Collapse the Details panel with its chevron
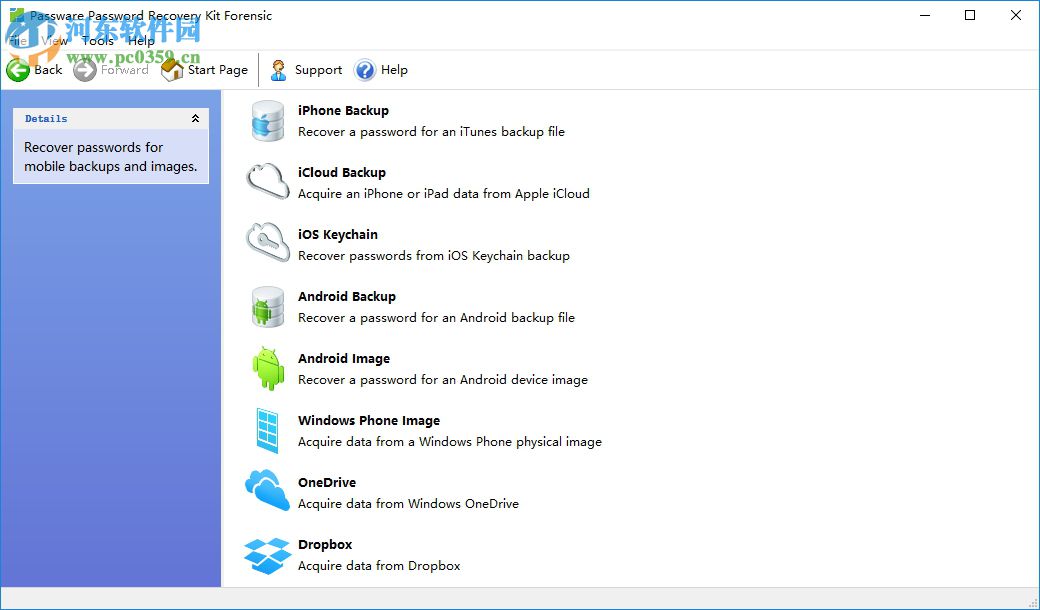 coord(195,118)
